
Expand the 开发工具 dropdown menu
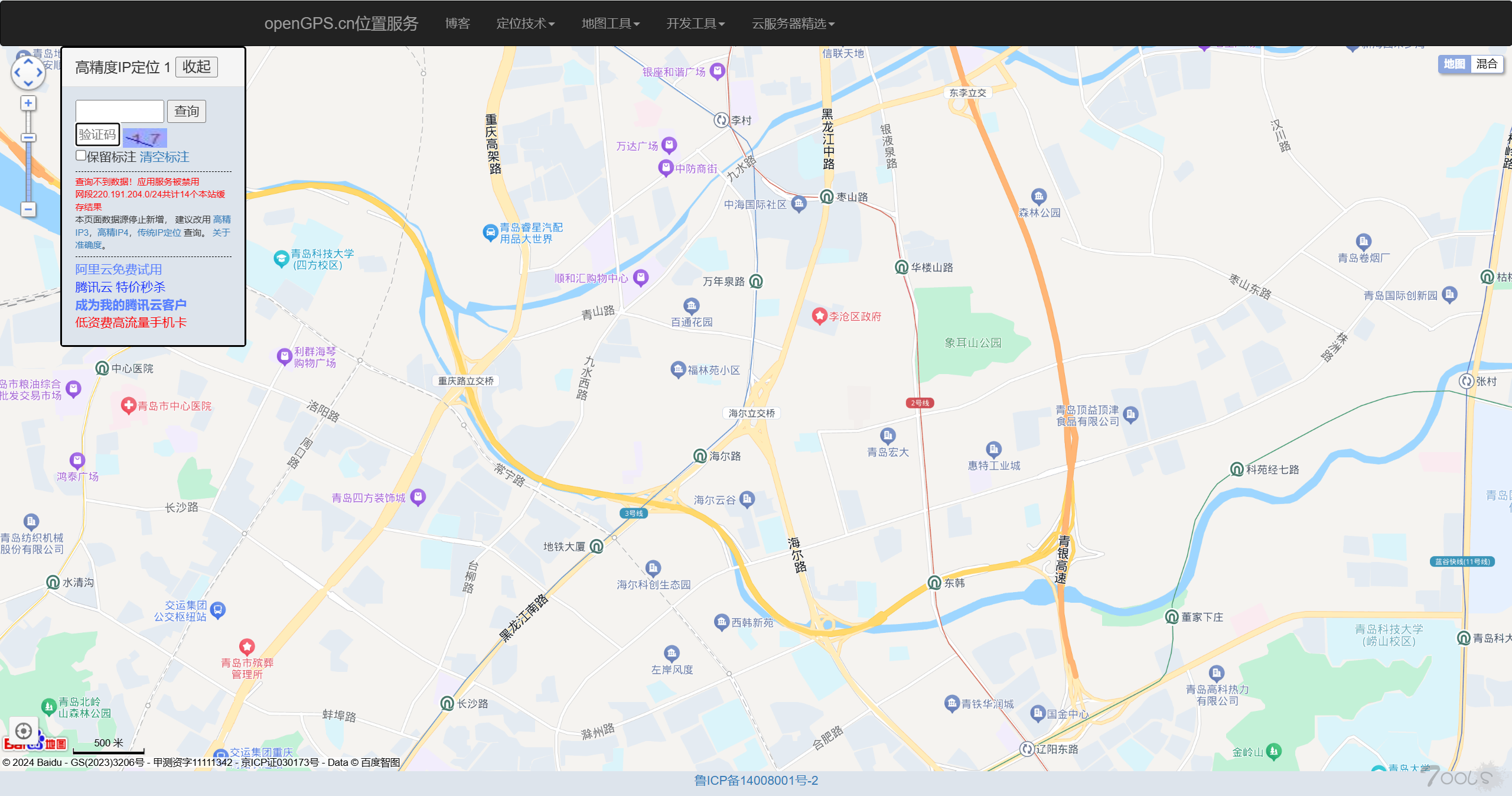pos(696,24)
